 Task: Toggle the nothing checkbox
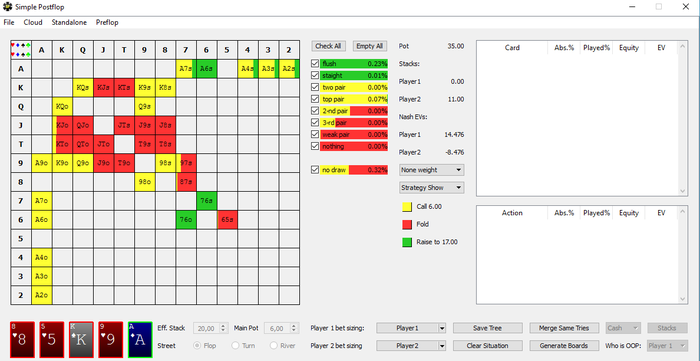coord(315,146)
